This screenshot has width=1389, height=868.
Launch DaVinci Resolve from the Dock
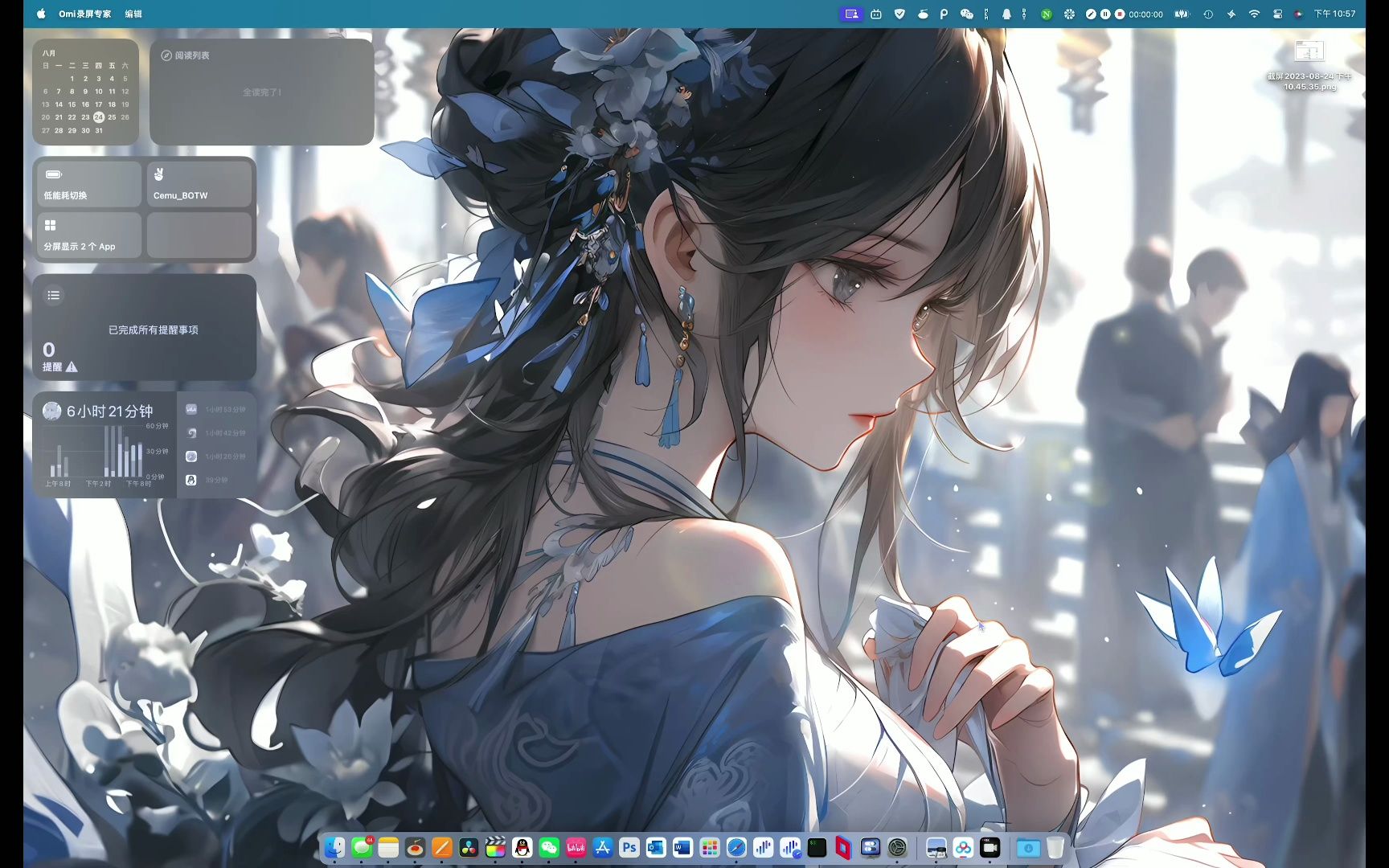click(x=469, y=847)
